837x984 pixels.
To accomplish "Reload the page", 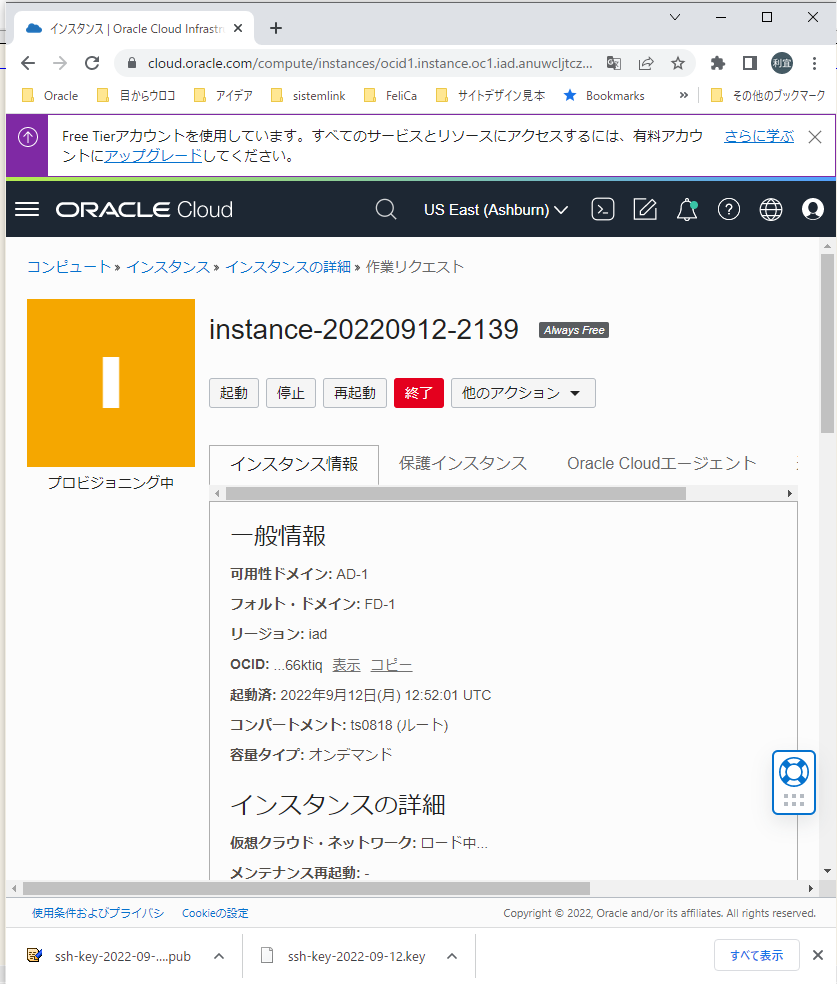I will [92, 63].
